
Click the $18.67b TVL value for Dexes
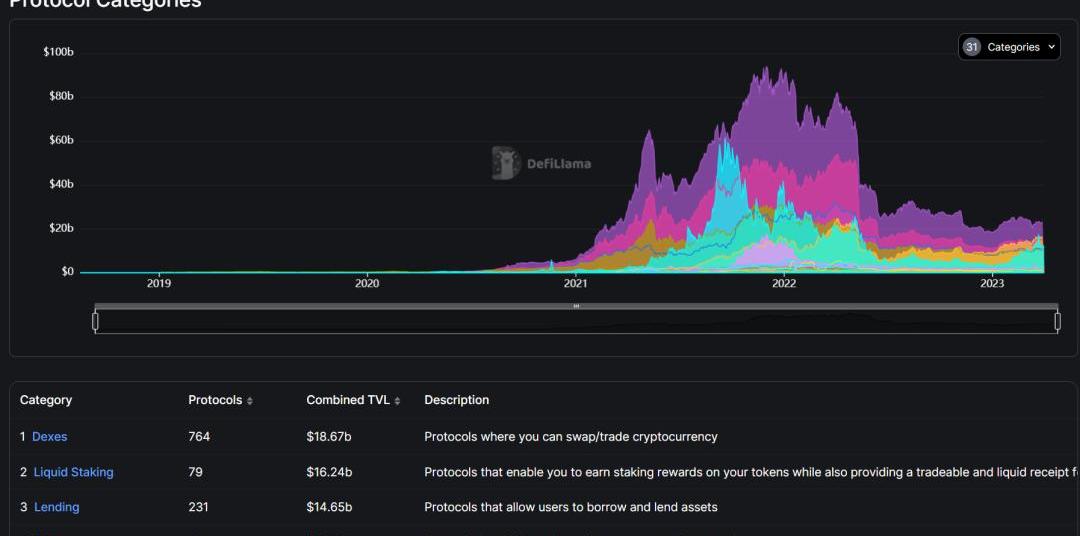(329, 437)
